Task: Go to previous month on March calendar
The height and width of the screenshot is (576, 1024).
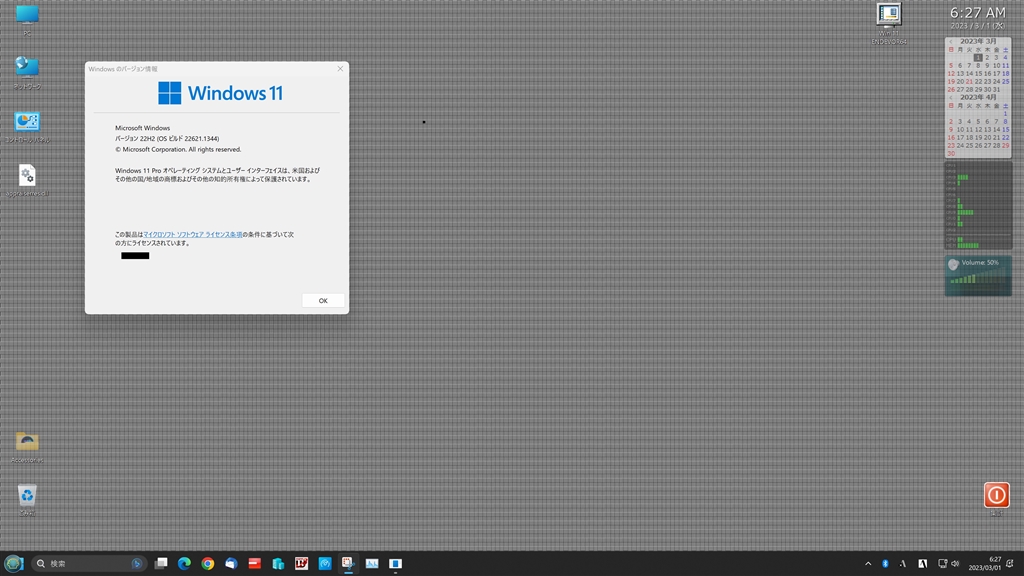Action: 950,41
